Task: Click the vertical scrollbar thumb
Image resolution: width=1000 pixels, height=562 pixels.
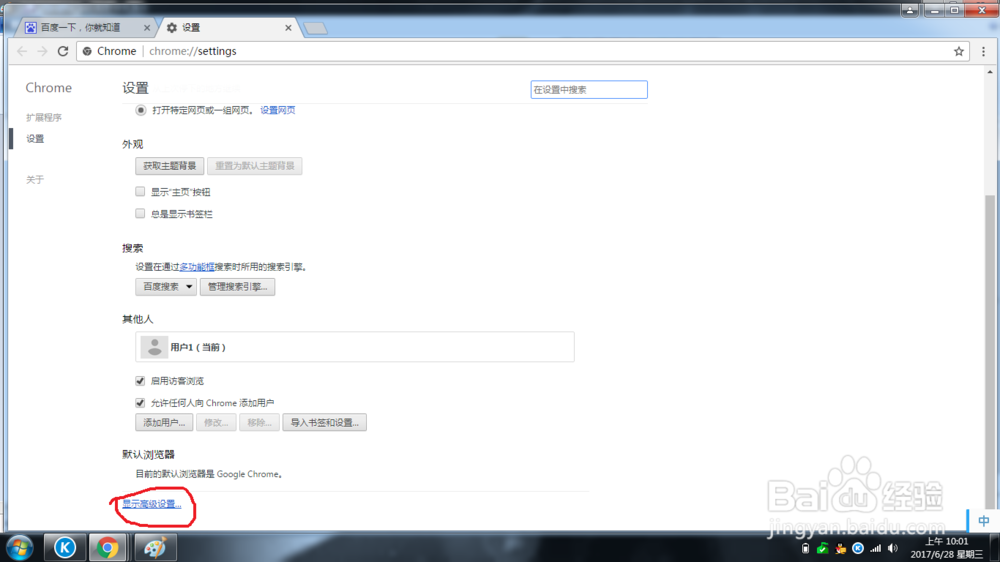Action: pos(990,351)
